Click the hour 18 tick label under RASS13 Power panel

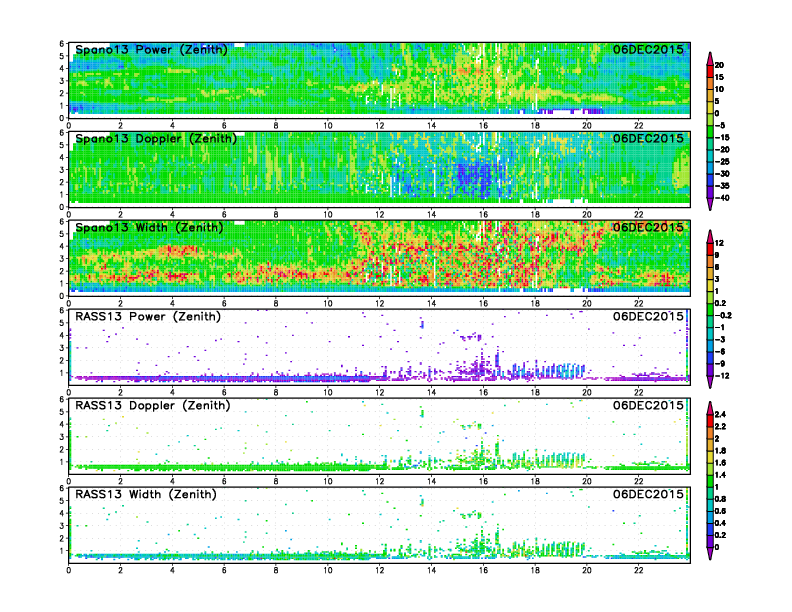pyautogui.click(x=535, y=392)
